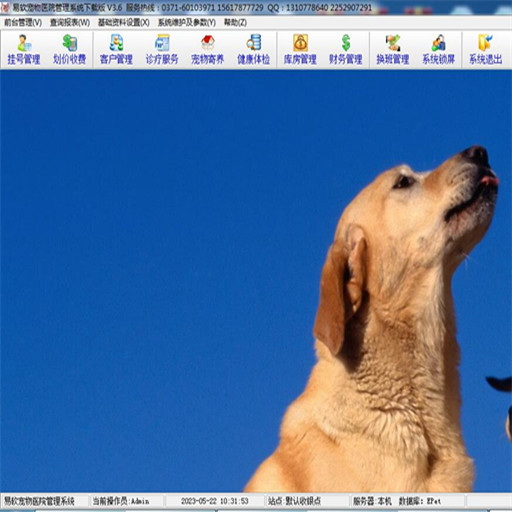Open the 基础资料设置(X) menu
The width and height of the screenshot is (512, 512).
pos(124,23)
